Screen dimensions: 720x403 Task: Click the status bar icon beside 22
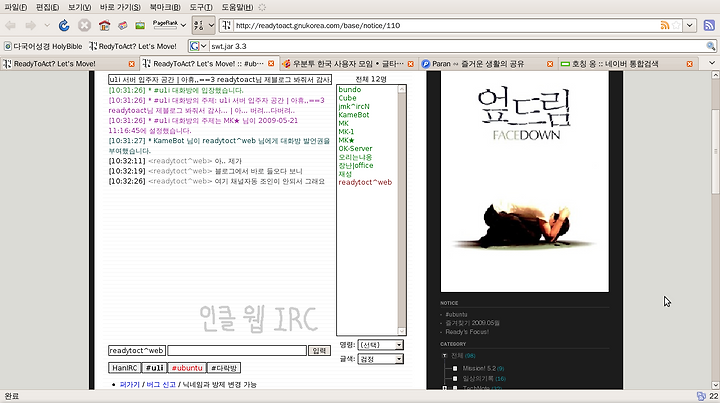point(701,396)
